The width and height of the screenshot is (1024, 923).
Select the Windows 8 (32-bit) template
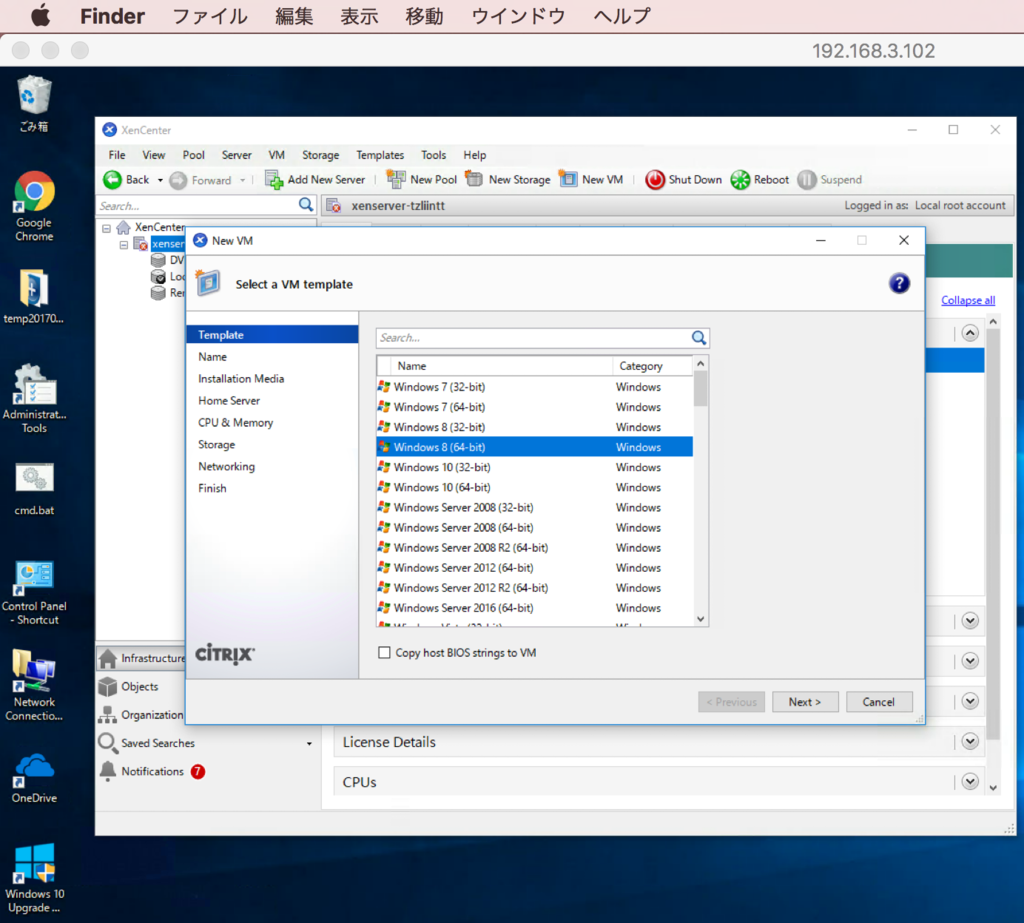[x=534, y=427]
